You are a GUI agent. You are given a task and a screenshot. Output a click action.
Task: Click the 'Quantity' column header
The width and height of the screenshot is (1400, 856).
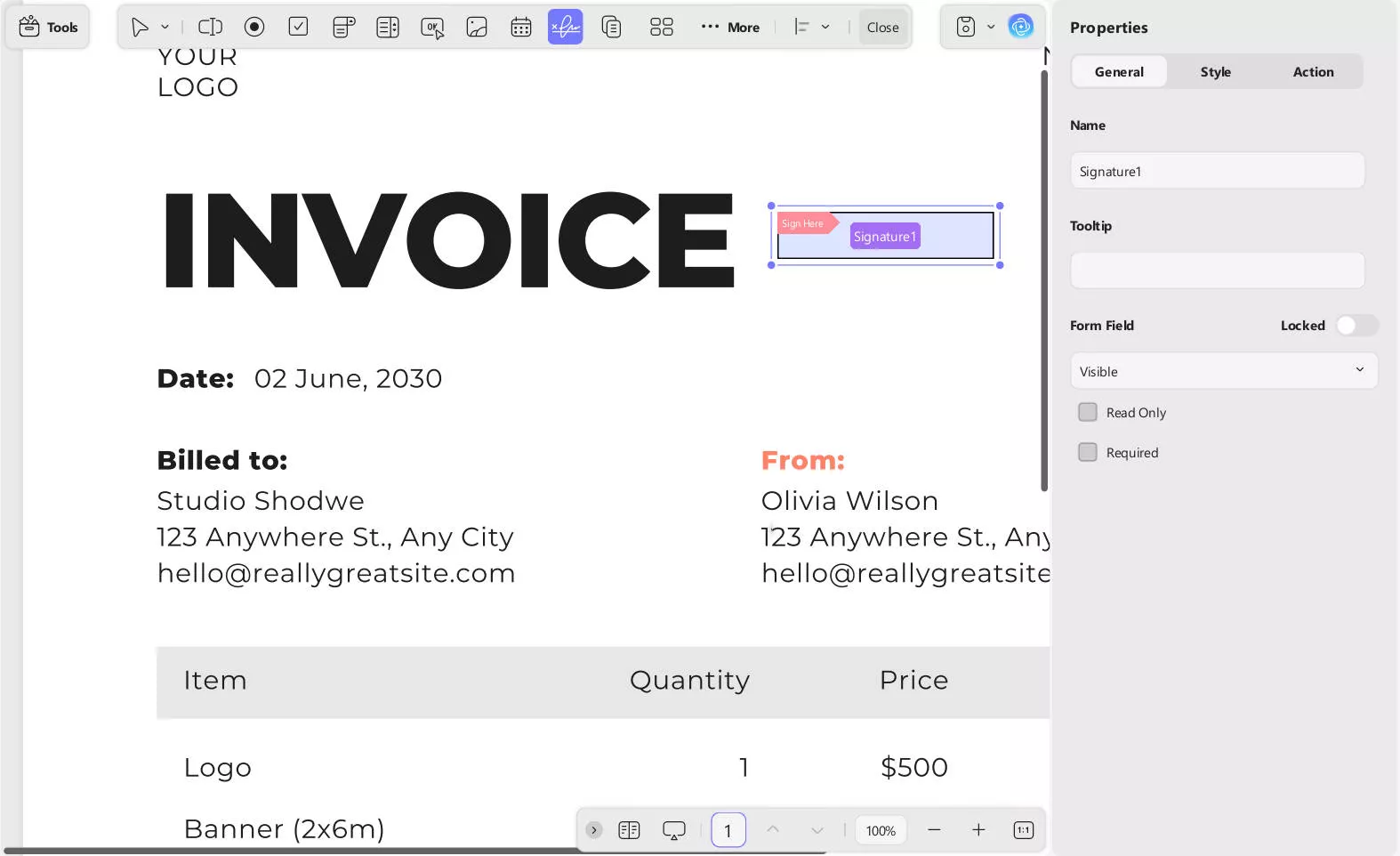click(x=689, y=681)
